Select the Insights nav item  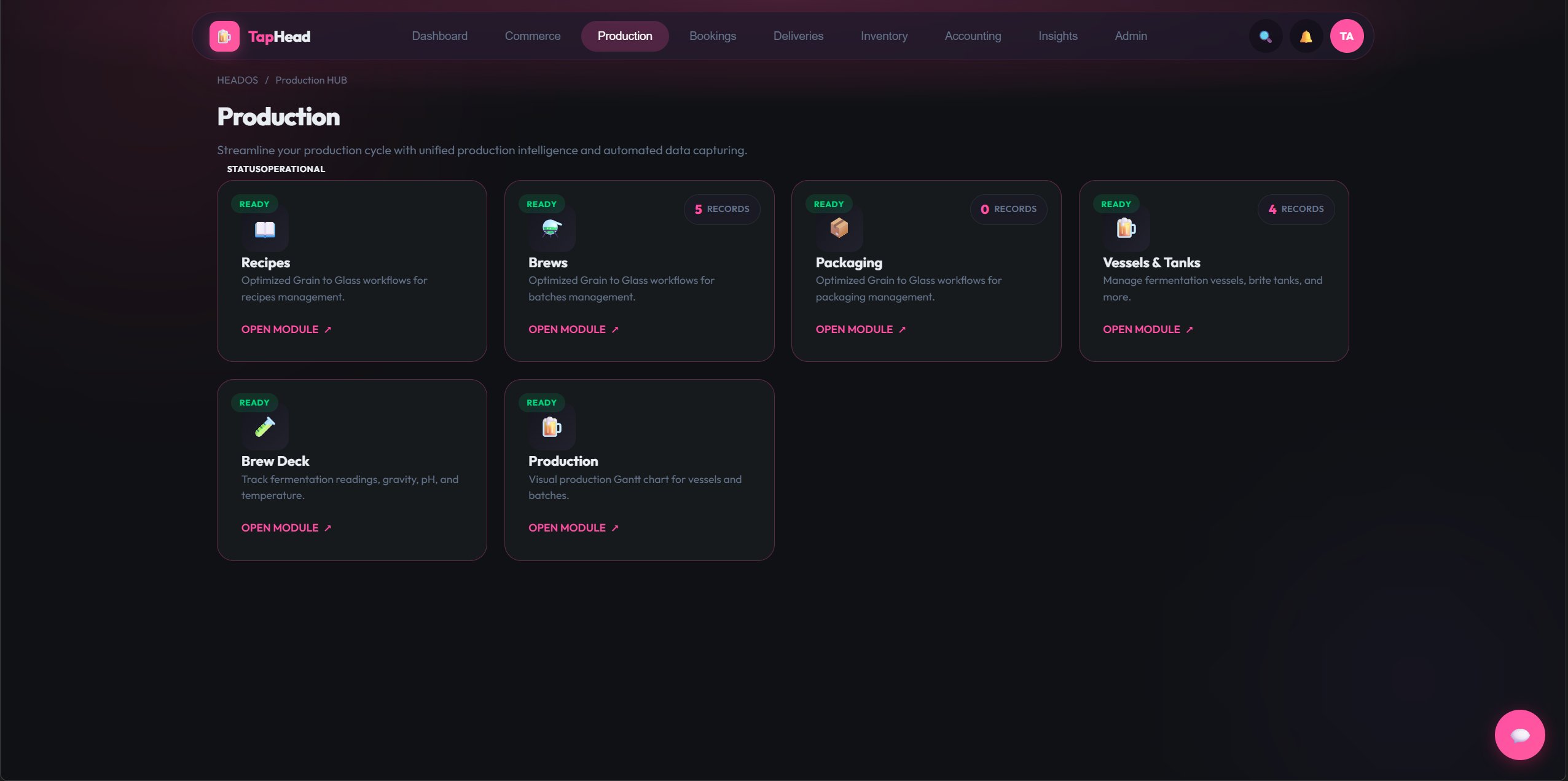[x=1057, y=36]
